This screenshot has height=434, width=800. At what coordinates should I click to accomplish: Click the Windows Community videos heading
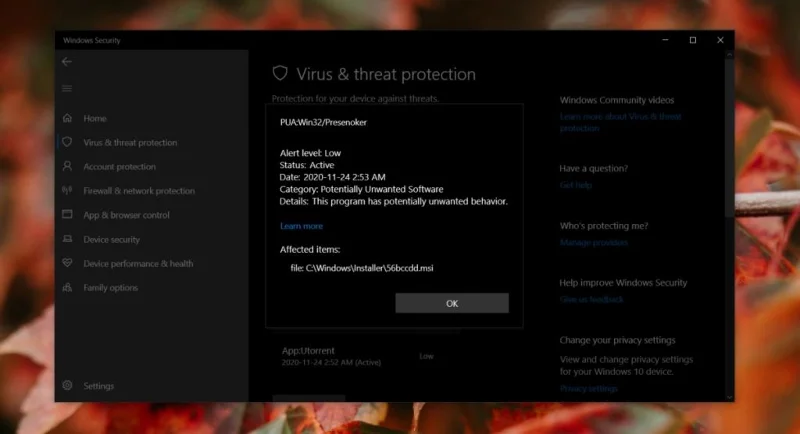(616, 100)
